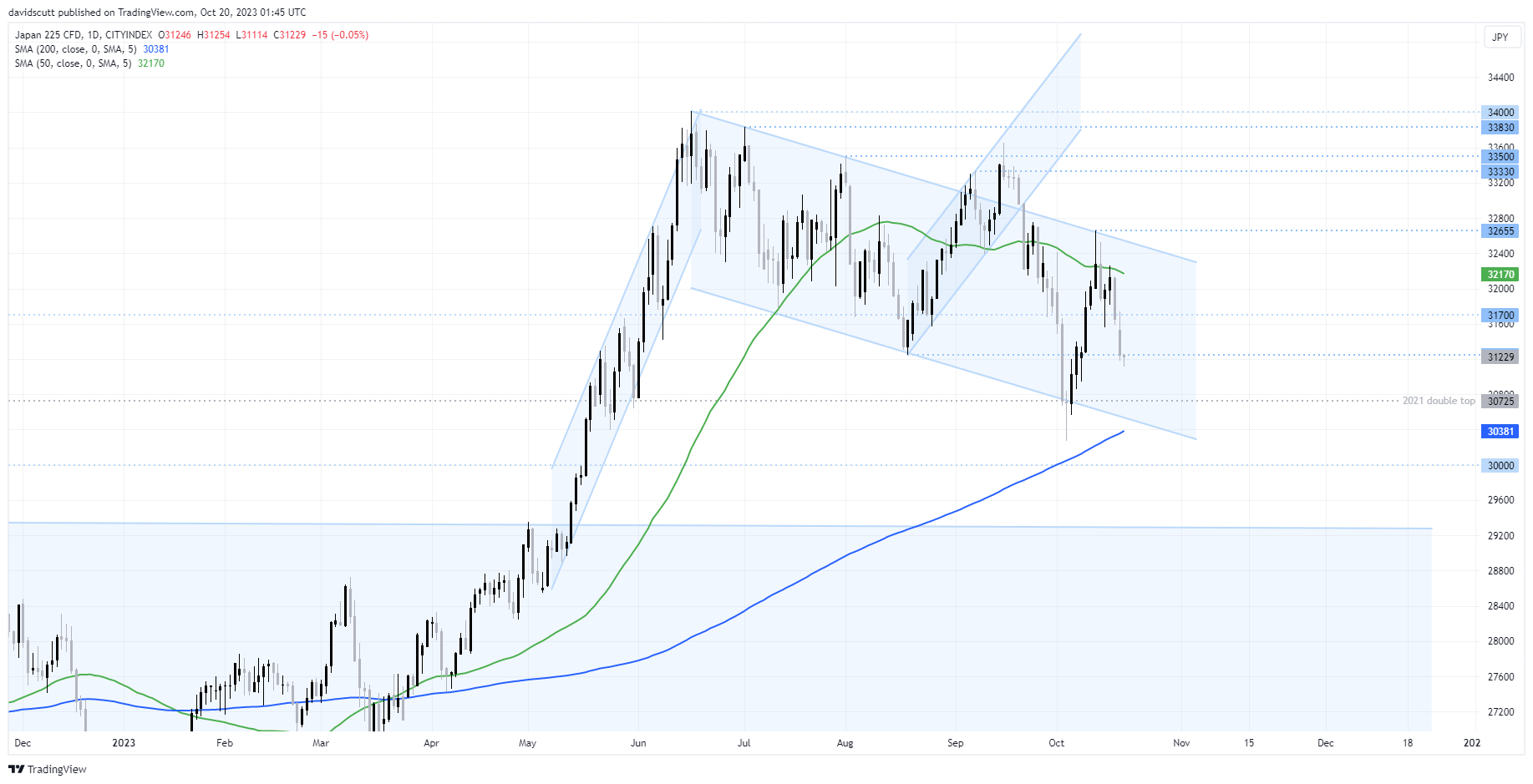Image resolution: width=1533 pixels, height=784 pixels.
Task: Select the 33830 price level label
Action: pos(1500,128)
